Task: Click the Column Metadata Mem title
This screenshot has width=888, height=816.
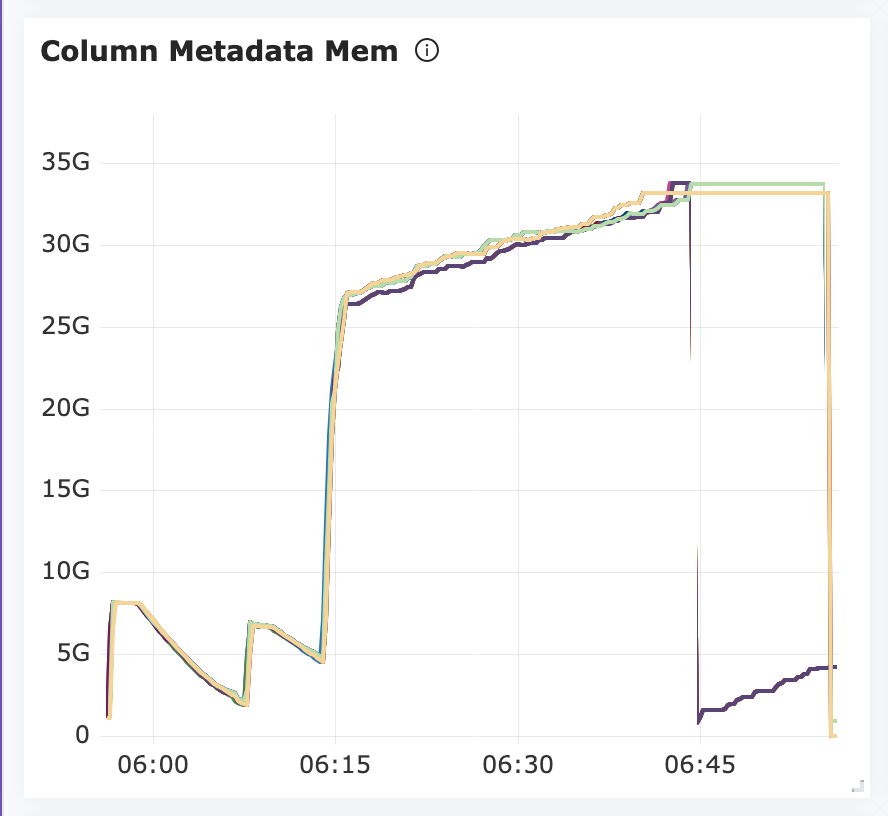Action: pos(219,51)
